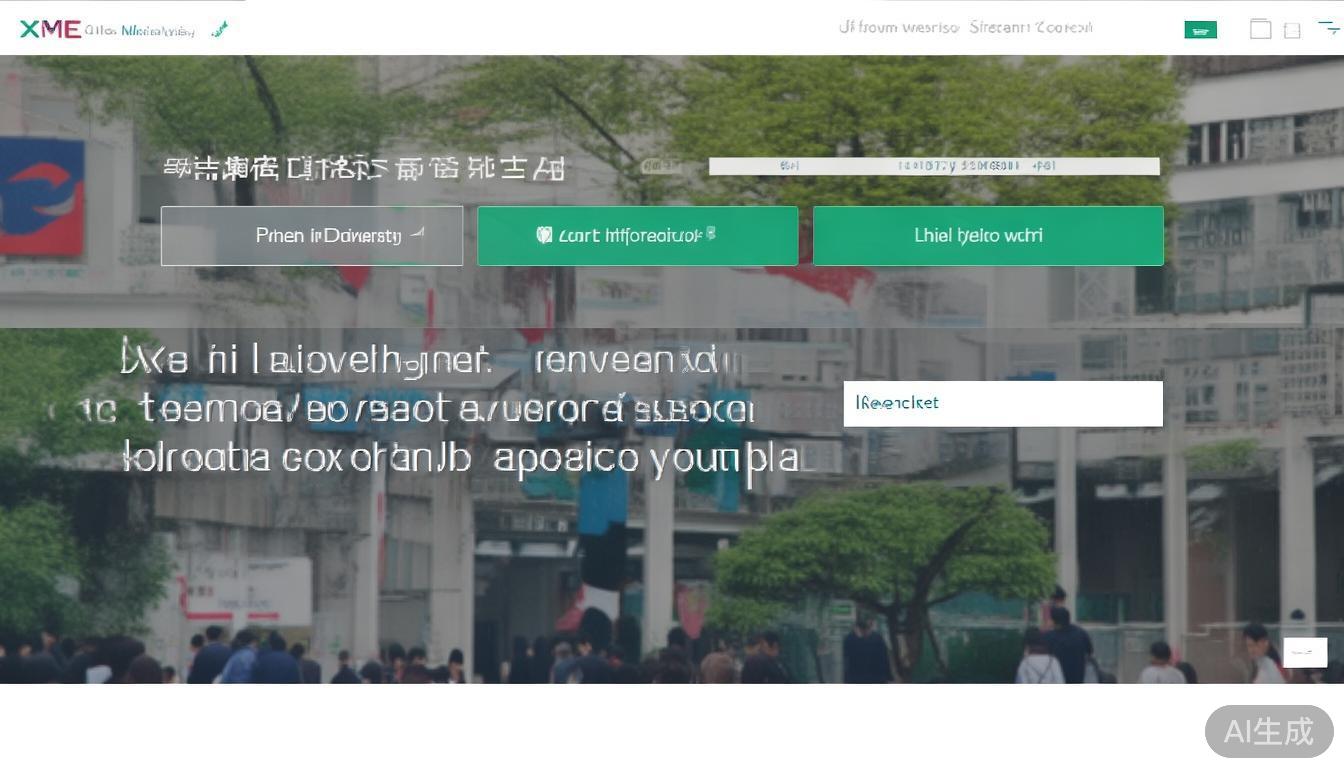Click inside the 'IReenclket' search field
Viewport: 1344px width, 768px height.
click(x=1002, y=403)
